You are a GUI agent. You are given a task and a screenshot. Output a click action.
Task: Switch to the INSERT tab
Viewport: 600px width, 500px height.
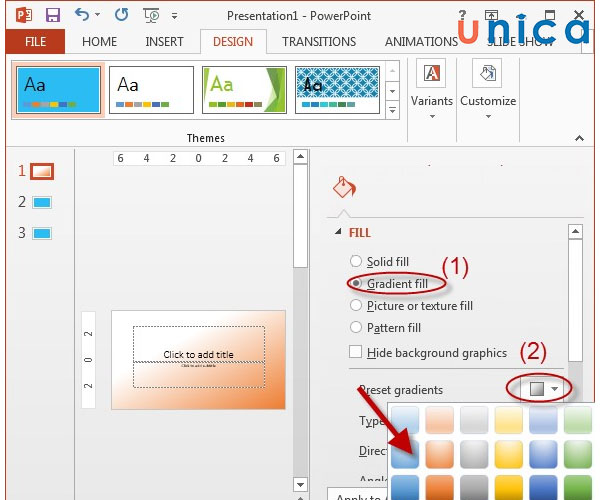coord(164,41)
